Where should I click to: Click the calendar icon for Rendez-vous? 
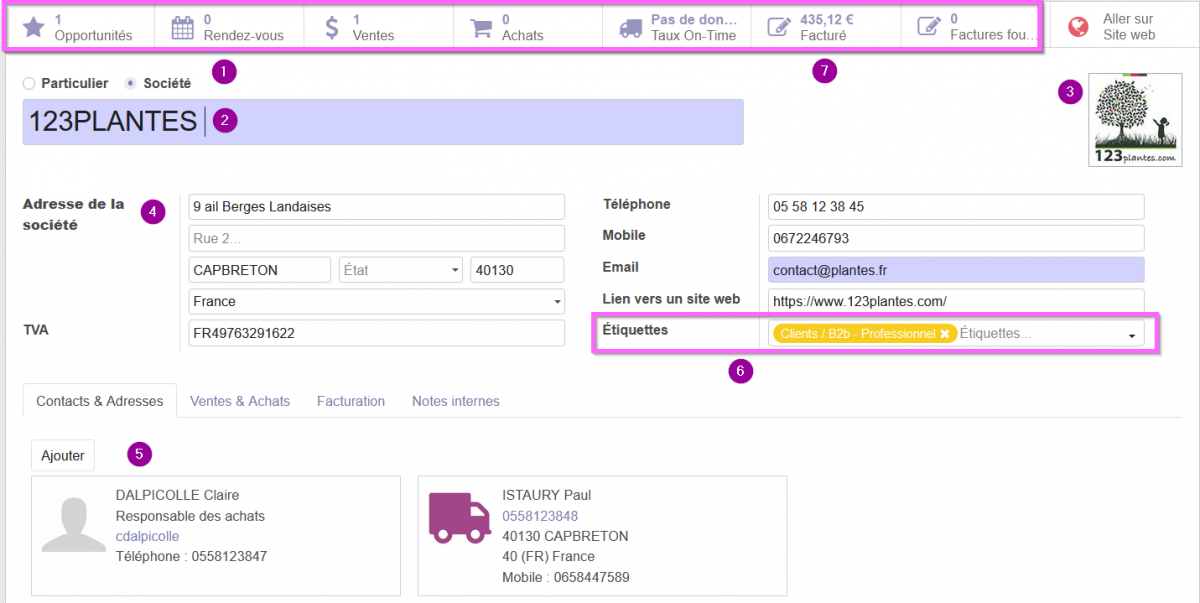click(x=182, y=27)
